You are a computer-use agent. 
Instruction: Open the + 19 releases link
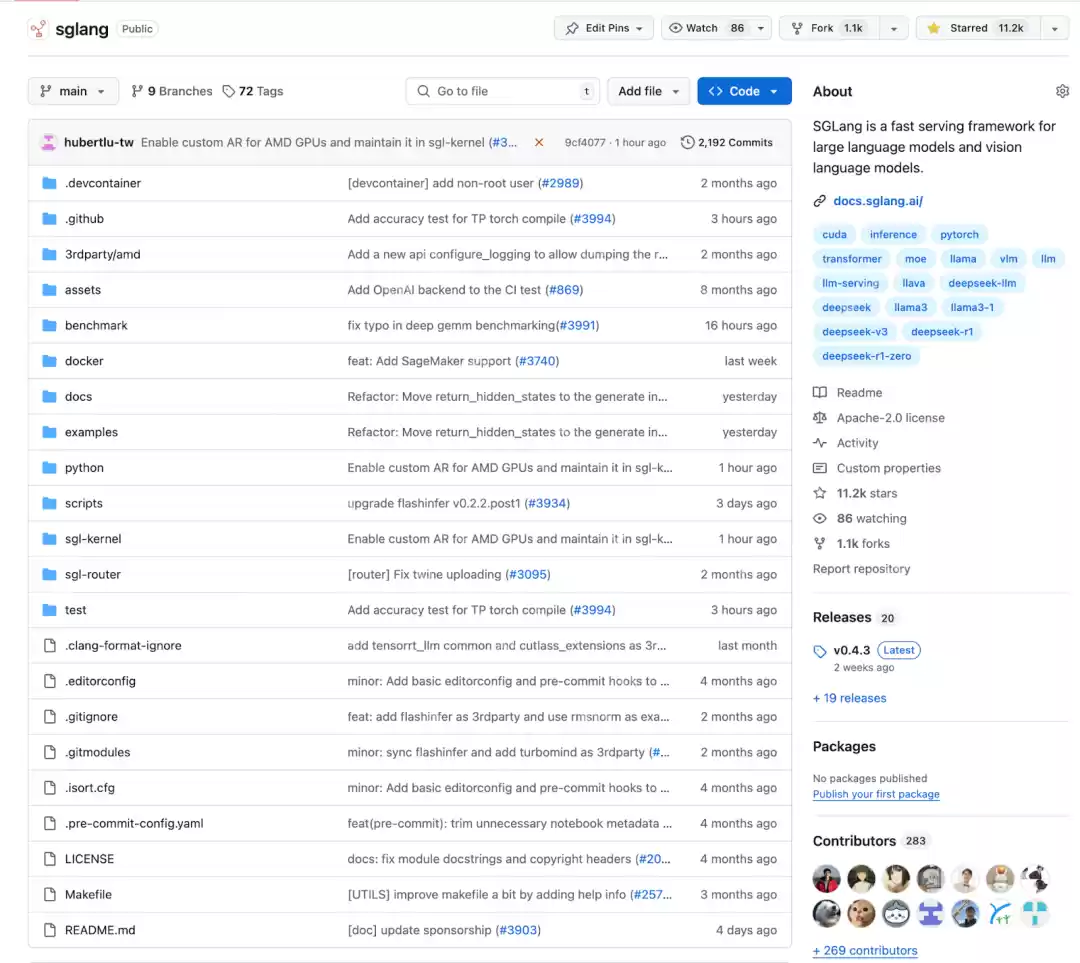[849, 698]
